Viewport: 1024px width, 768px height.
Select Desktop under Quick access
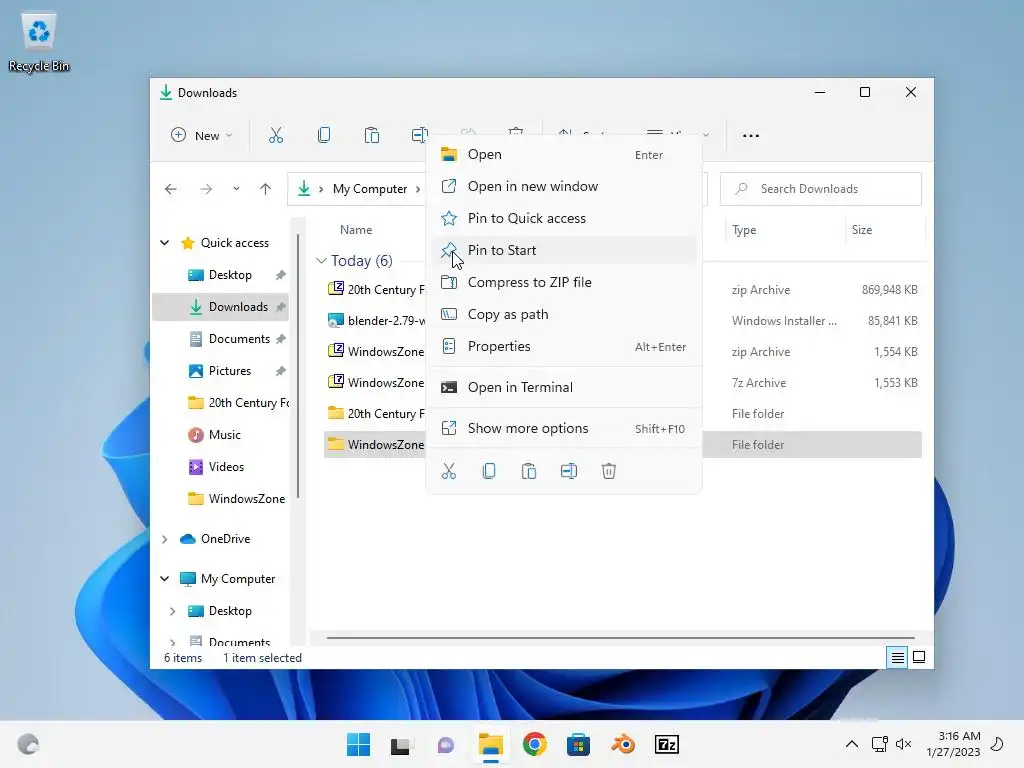230,275
